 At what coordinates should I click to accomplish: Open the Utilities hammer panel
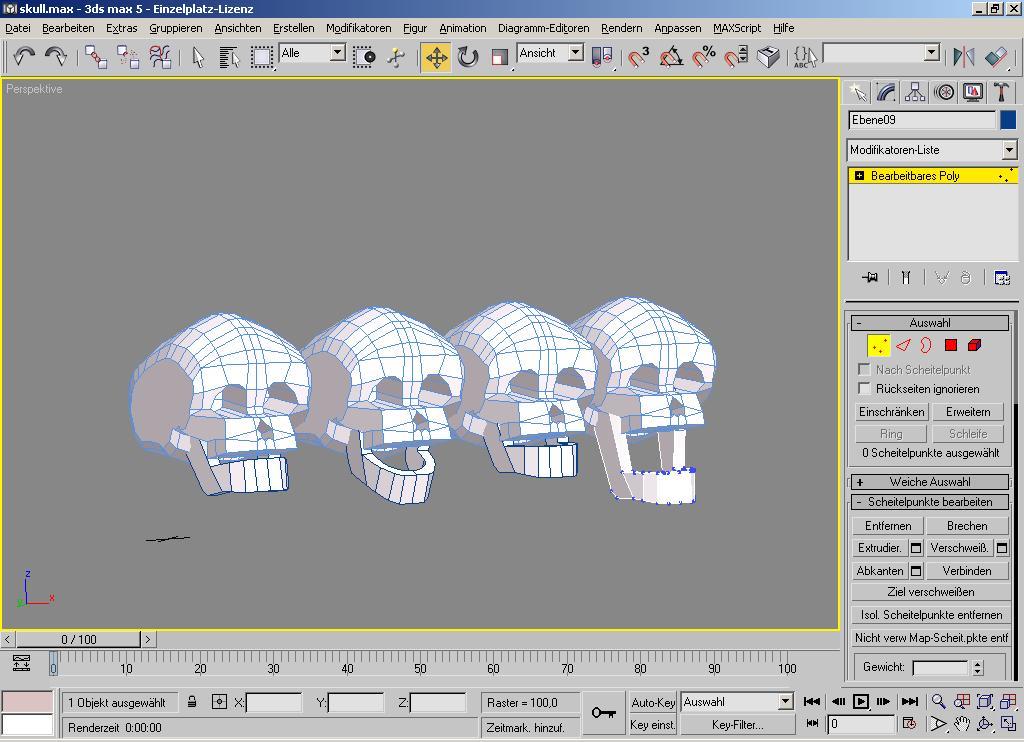click(1001, 92)
